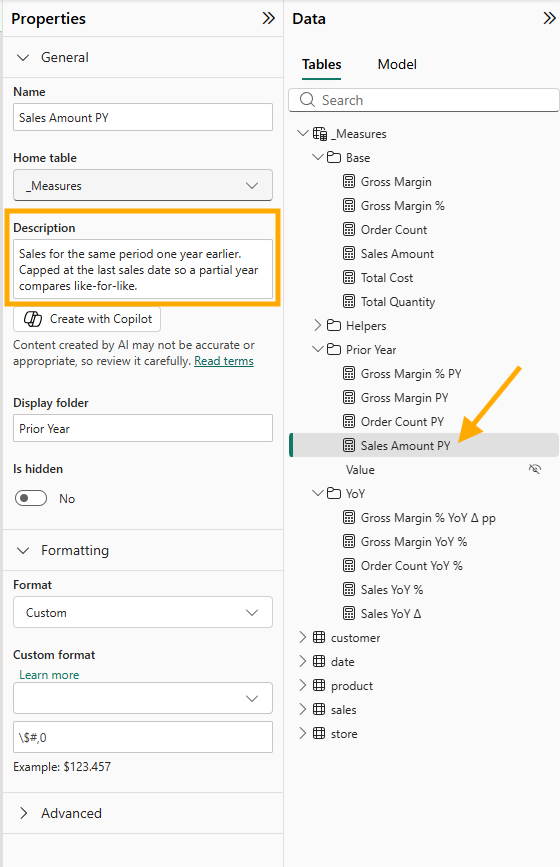Click calculator icon for Sales Amount
560x867 pixels.
point(349,253)
